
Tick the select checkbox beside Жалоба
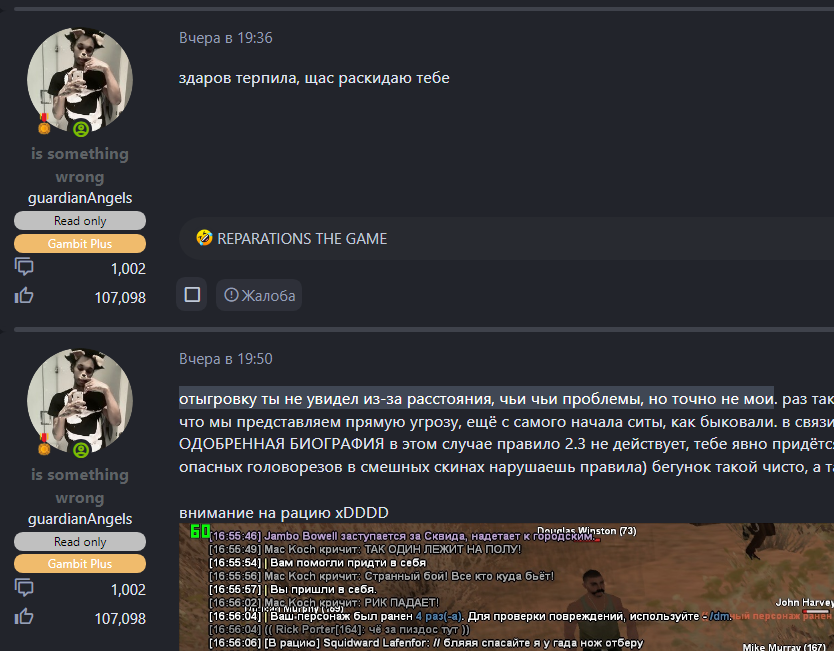click(x=193, y=295)
